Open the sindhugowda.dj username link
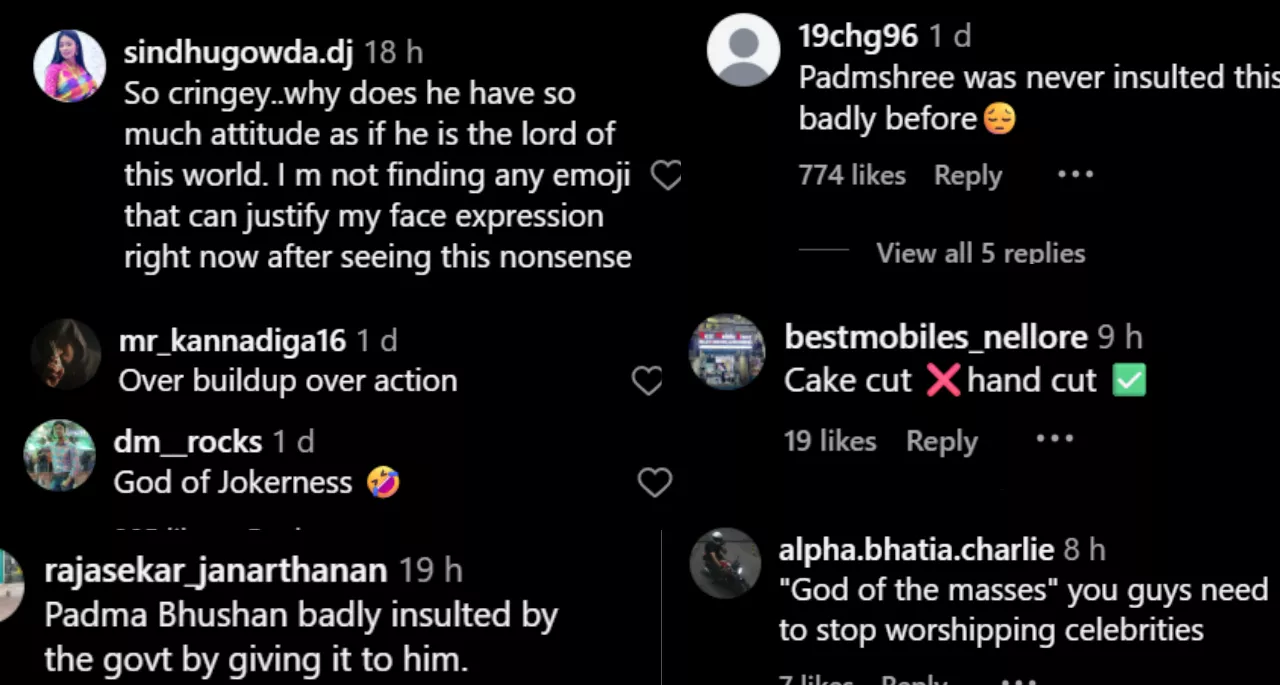The image size is (1280, 685). tap(238, 53)
